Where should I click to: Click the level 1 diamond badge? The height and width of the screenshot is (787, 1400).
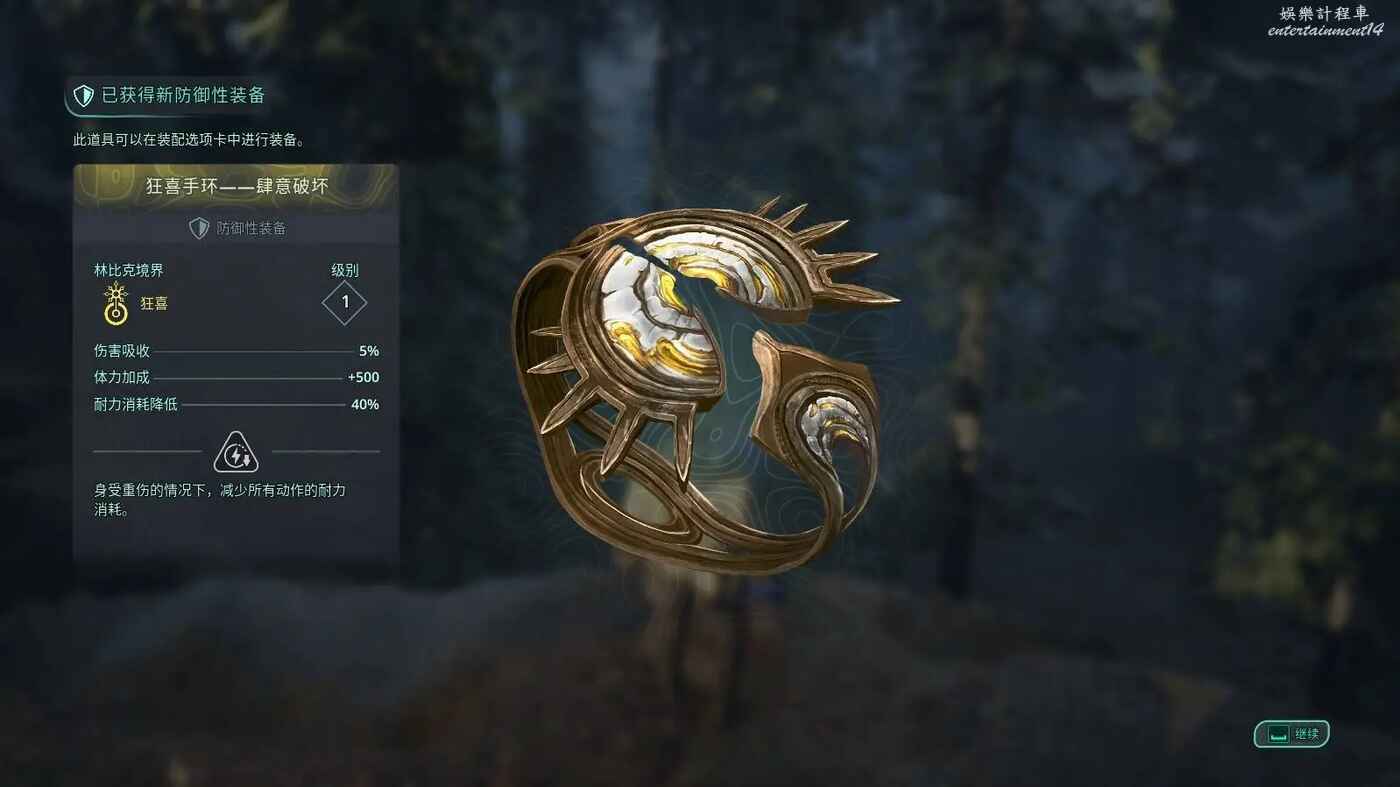click(x=345, y=302)
